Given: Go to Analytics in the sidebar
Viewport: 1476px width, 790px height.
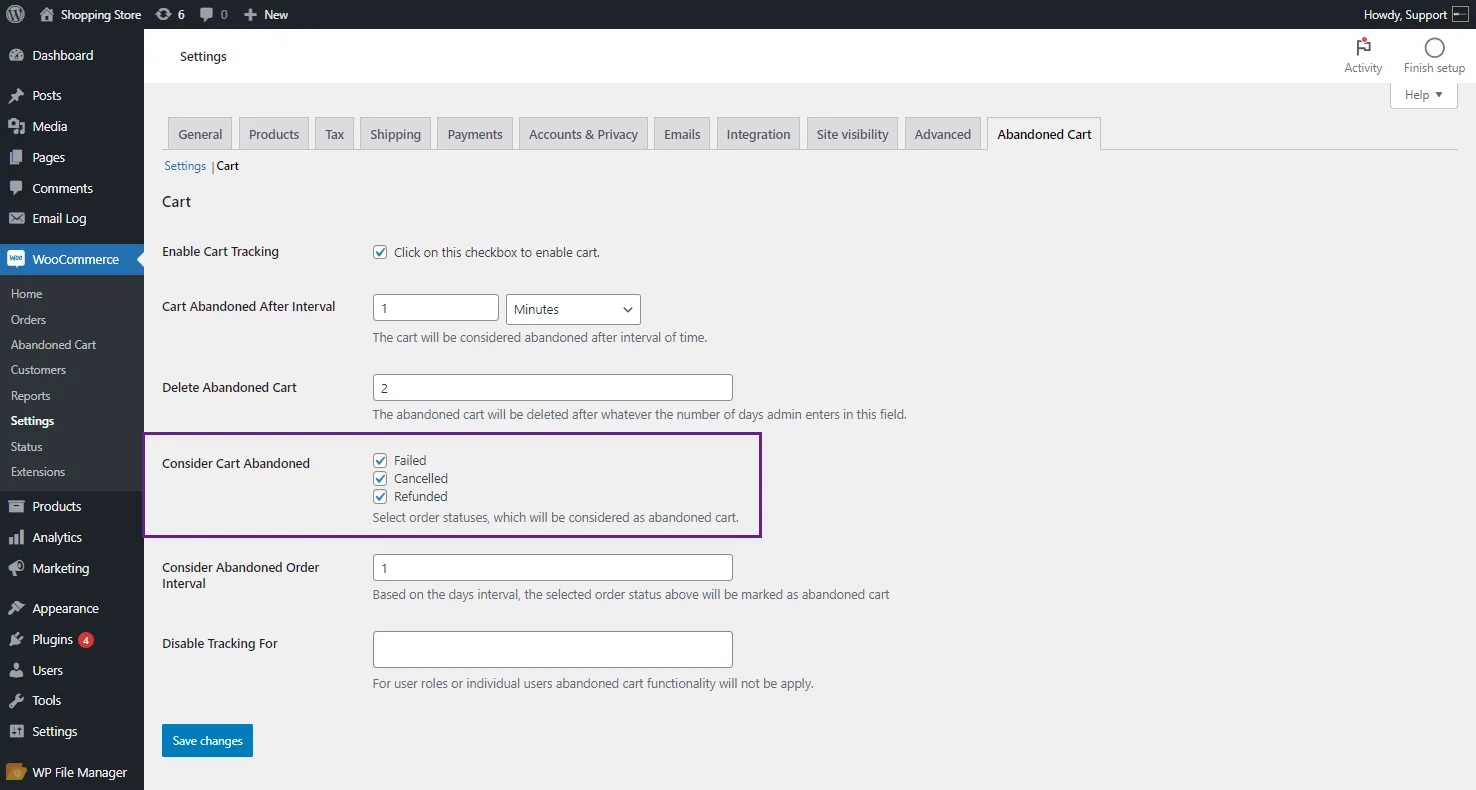Looking at the screenshot, I should point(57,538).
